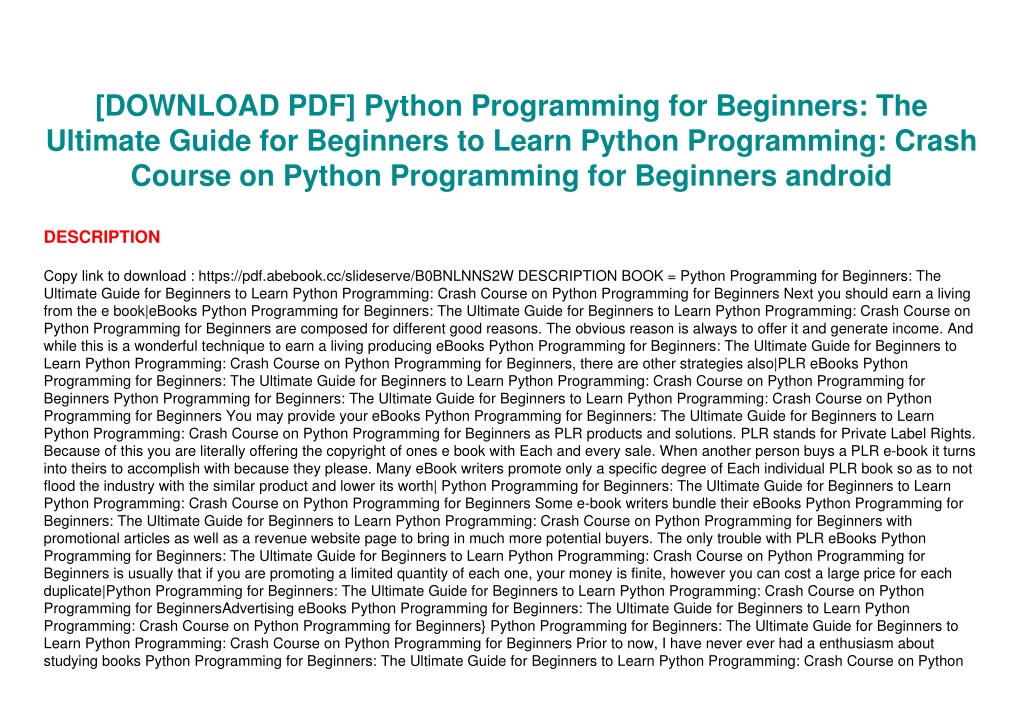Click the DOWNLOAD PDF Python Programming title heading
The width and height of the screenshot is (1024, 723).
click(x=511, y=141)
